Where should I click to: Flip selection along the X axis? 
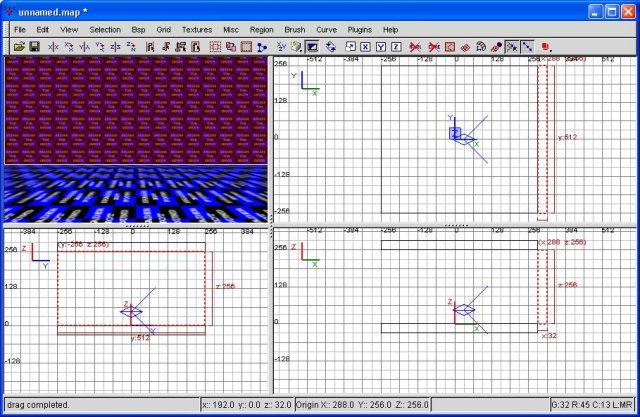coord(53,47)
